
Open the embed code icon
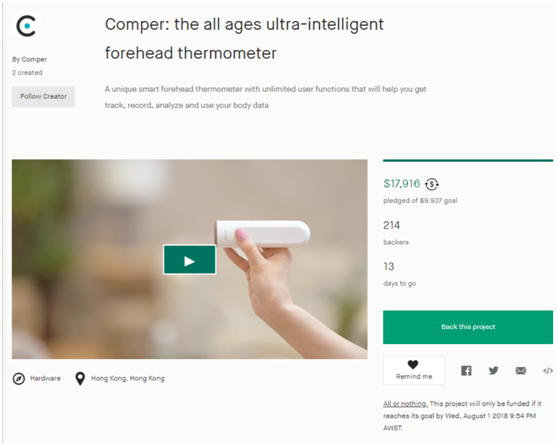tap(548, 371)
